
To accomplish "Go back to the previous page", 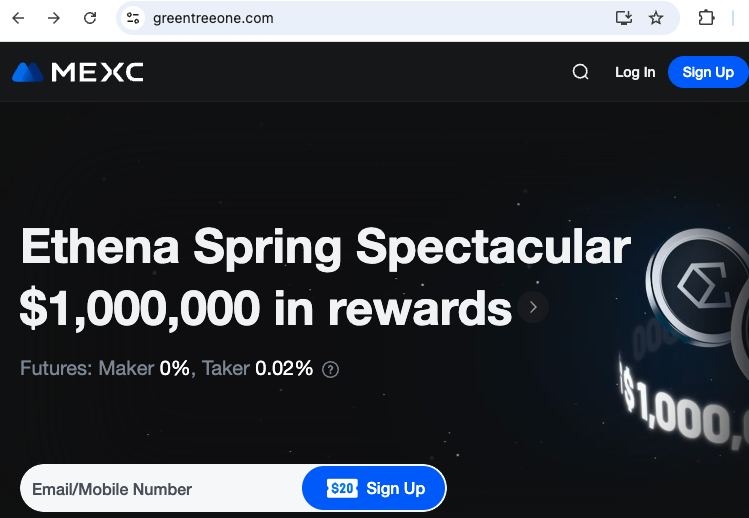I will click(18, 18).
